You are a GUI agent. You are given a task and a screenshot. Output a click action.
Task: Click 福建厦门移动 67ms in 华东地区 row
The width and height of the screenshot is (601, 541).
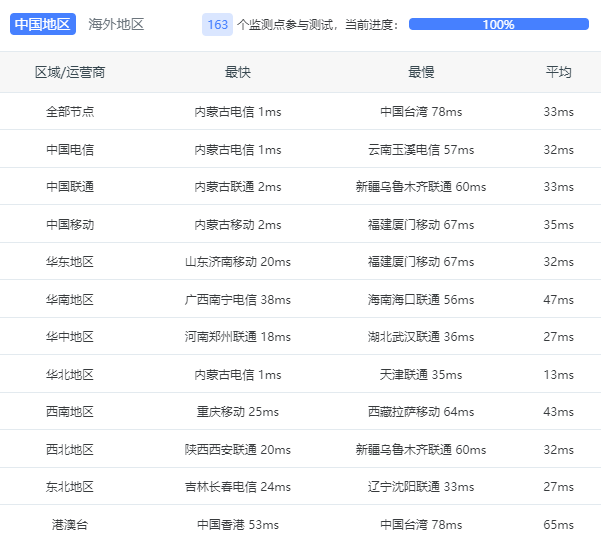pyautogui.click(x=421, y=262)
